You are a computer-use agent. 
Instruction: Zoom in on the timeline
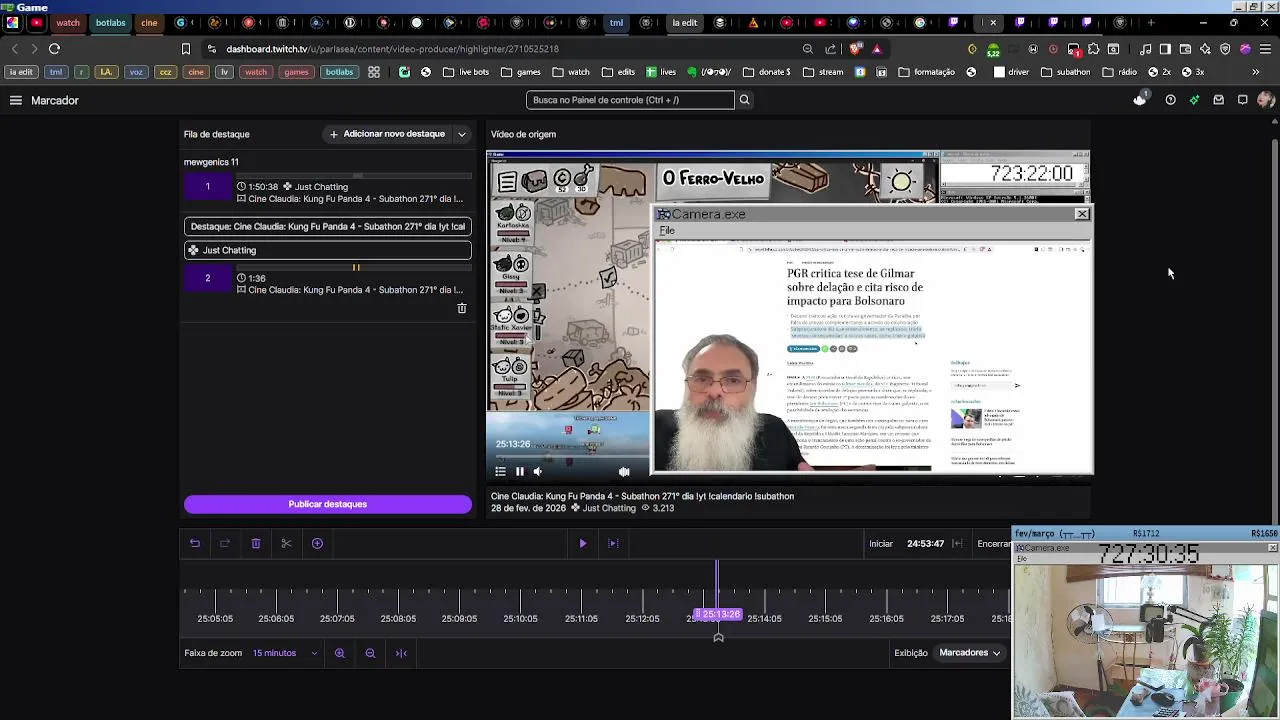(x=340, y=653)
